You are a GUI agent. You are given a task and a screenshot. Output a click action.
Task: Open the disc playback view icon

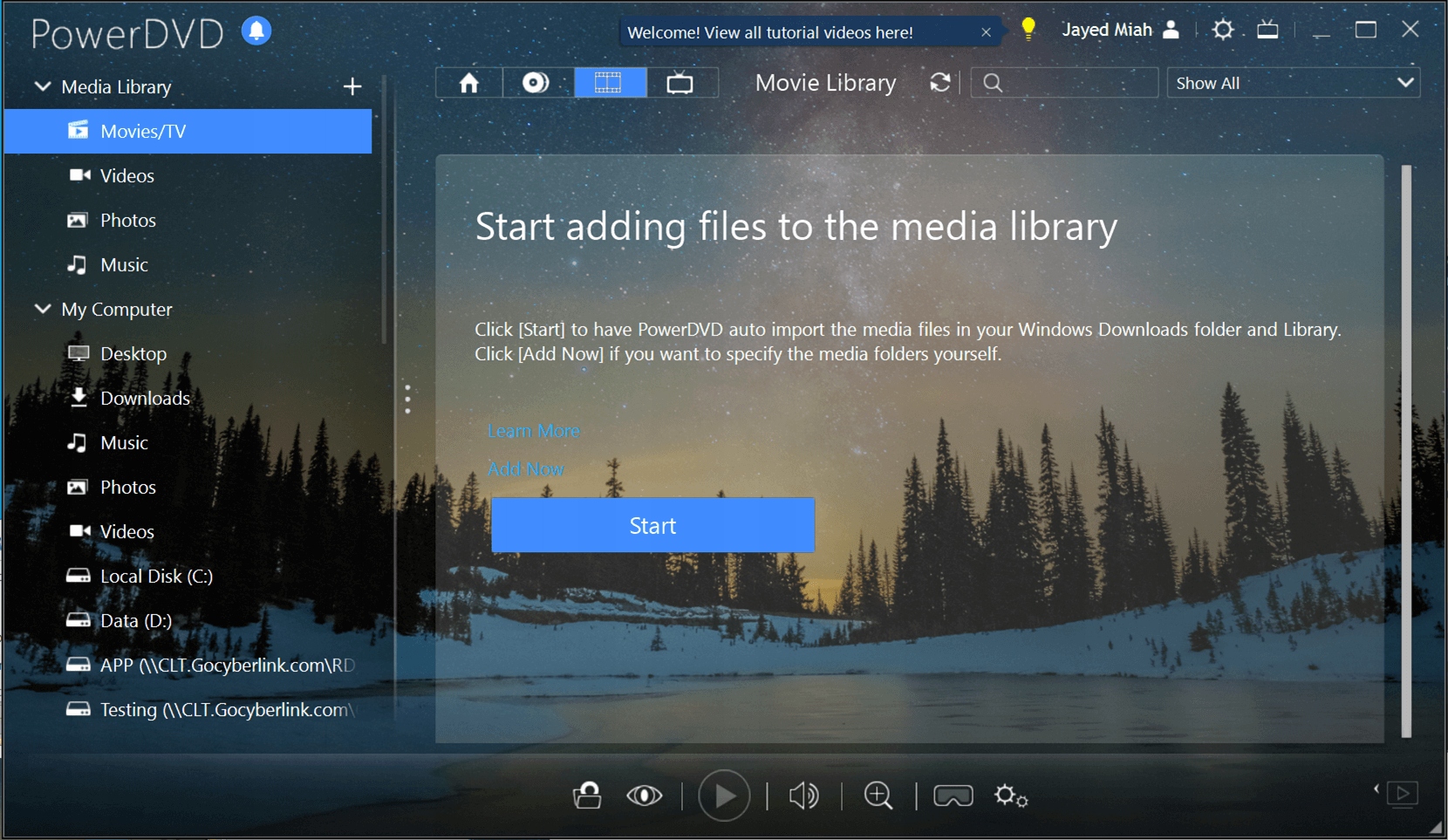(x=536, y=83)
